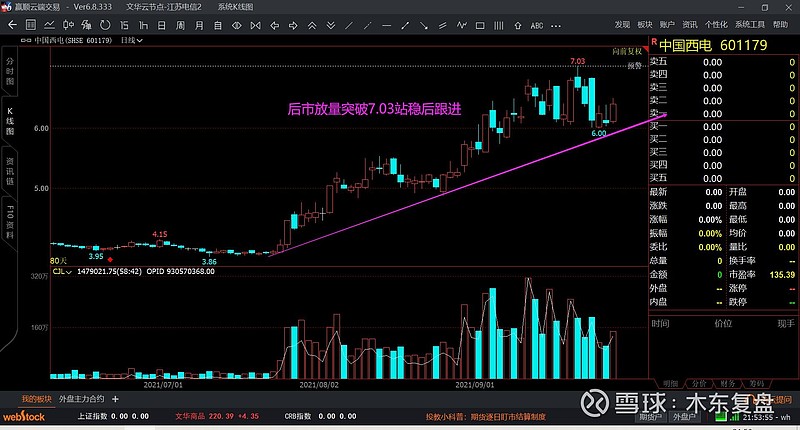This screenshot has height=430, width=800.
Task: Click the 预警 alert label
Action: click(x=635, y=66)
